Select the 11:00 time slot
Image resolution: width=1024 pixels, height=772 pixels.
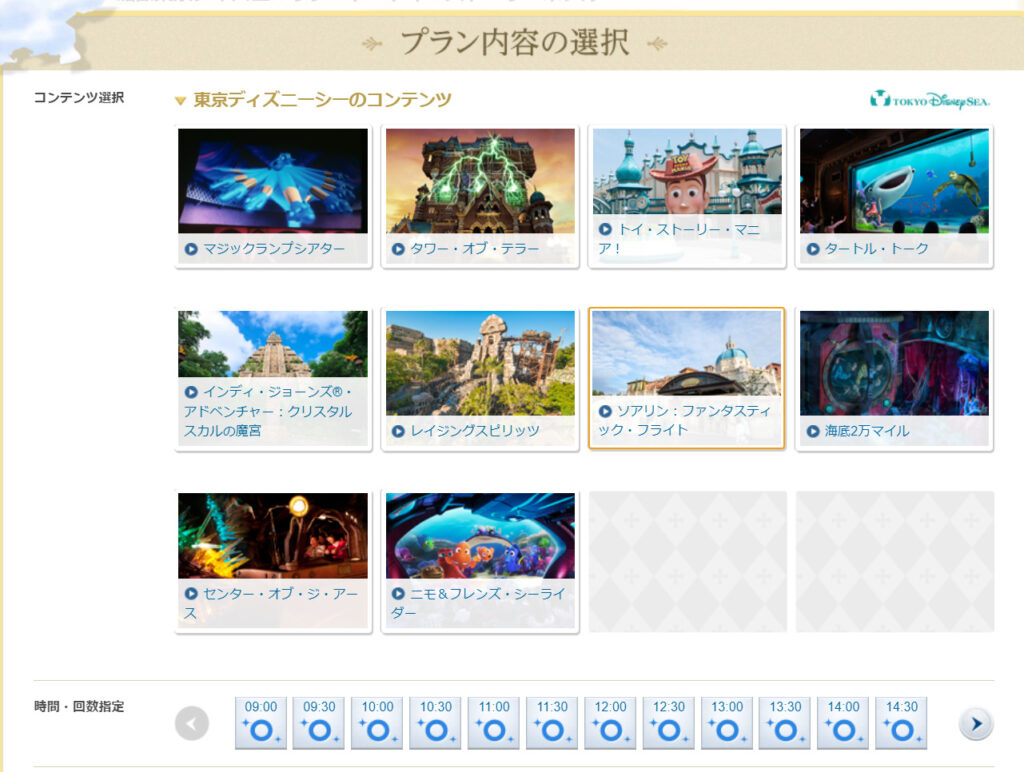(x=494, y=722)
